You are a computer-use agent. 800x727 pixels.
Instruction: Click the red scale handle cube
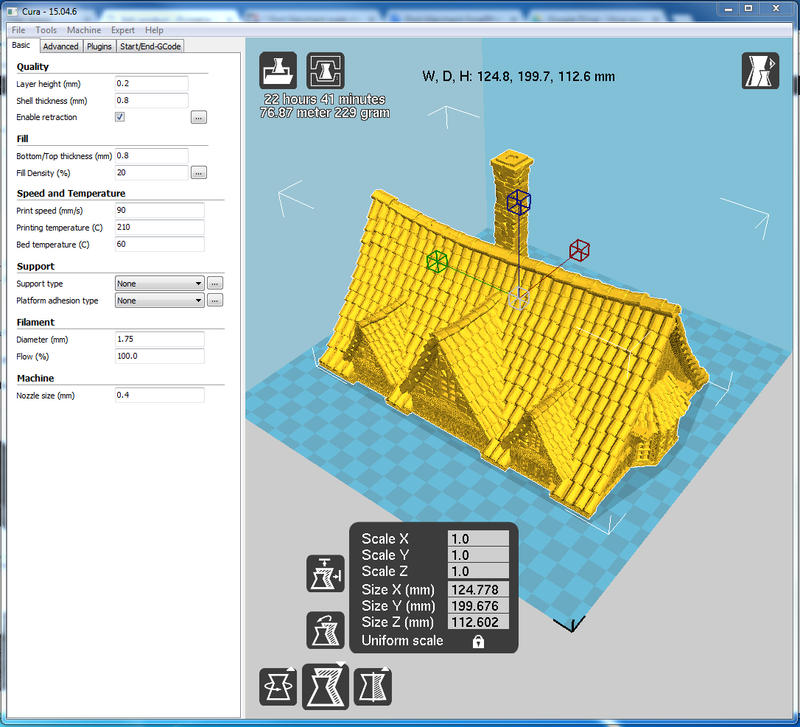[580, 250]
